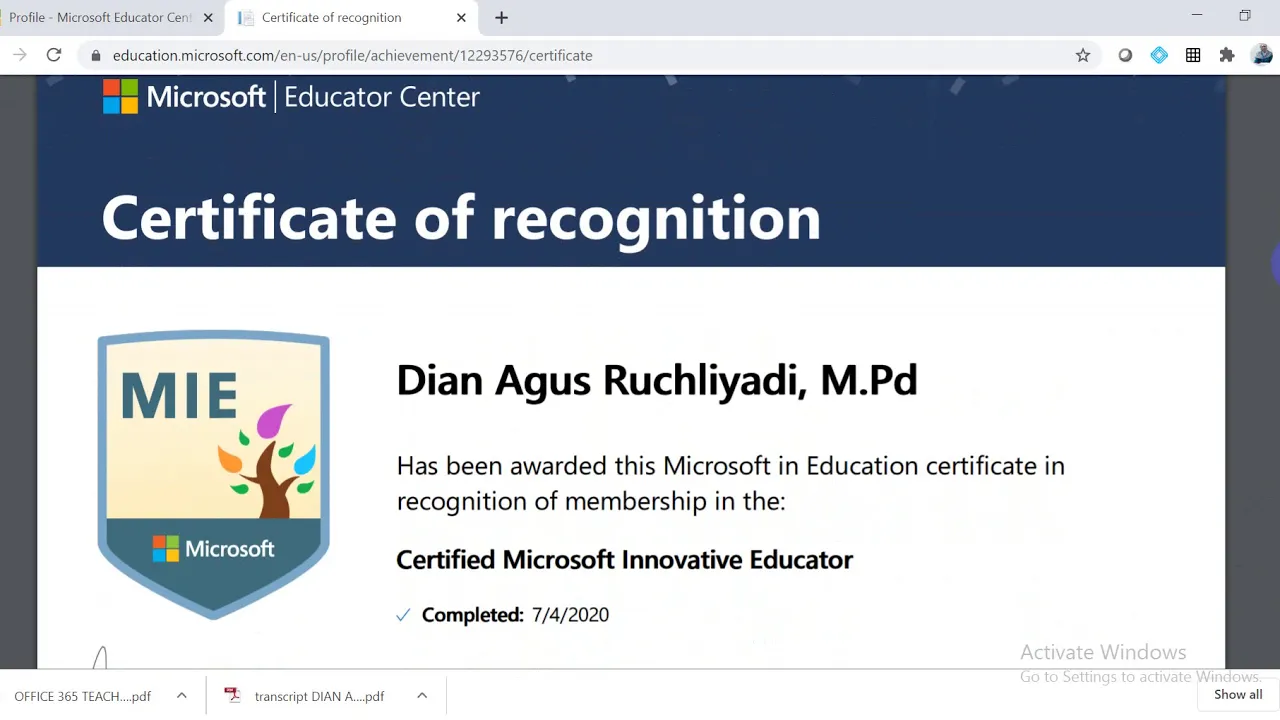View site security lock information
Viewport: 1280px width, 720px height.
pos(96,56)
